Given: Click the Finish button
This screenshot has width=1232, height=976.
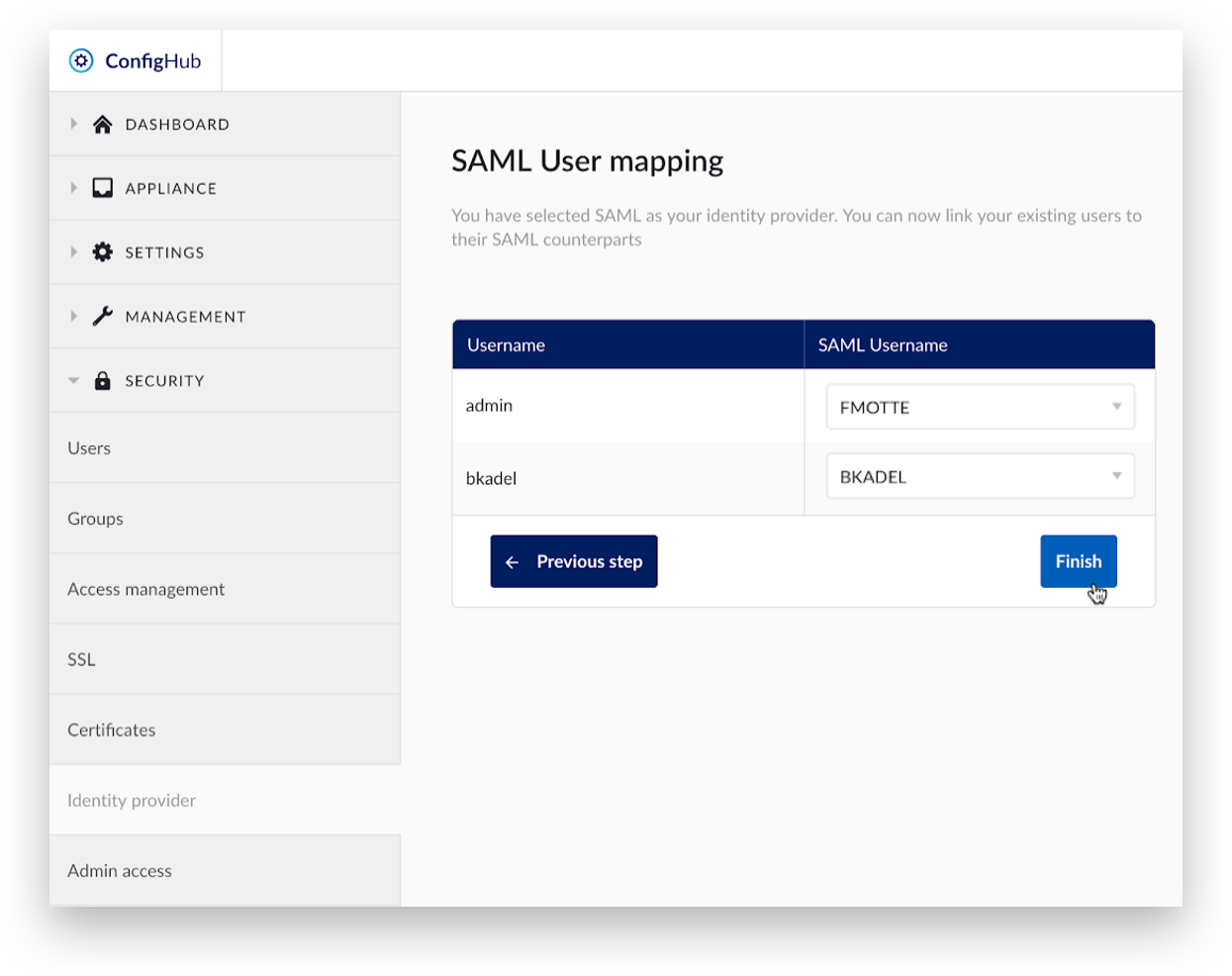Looking at the screenshot, I should tap(1079, 561).
